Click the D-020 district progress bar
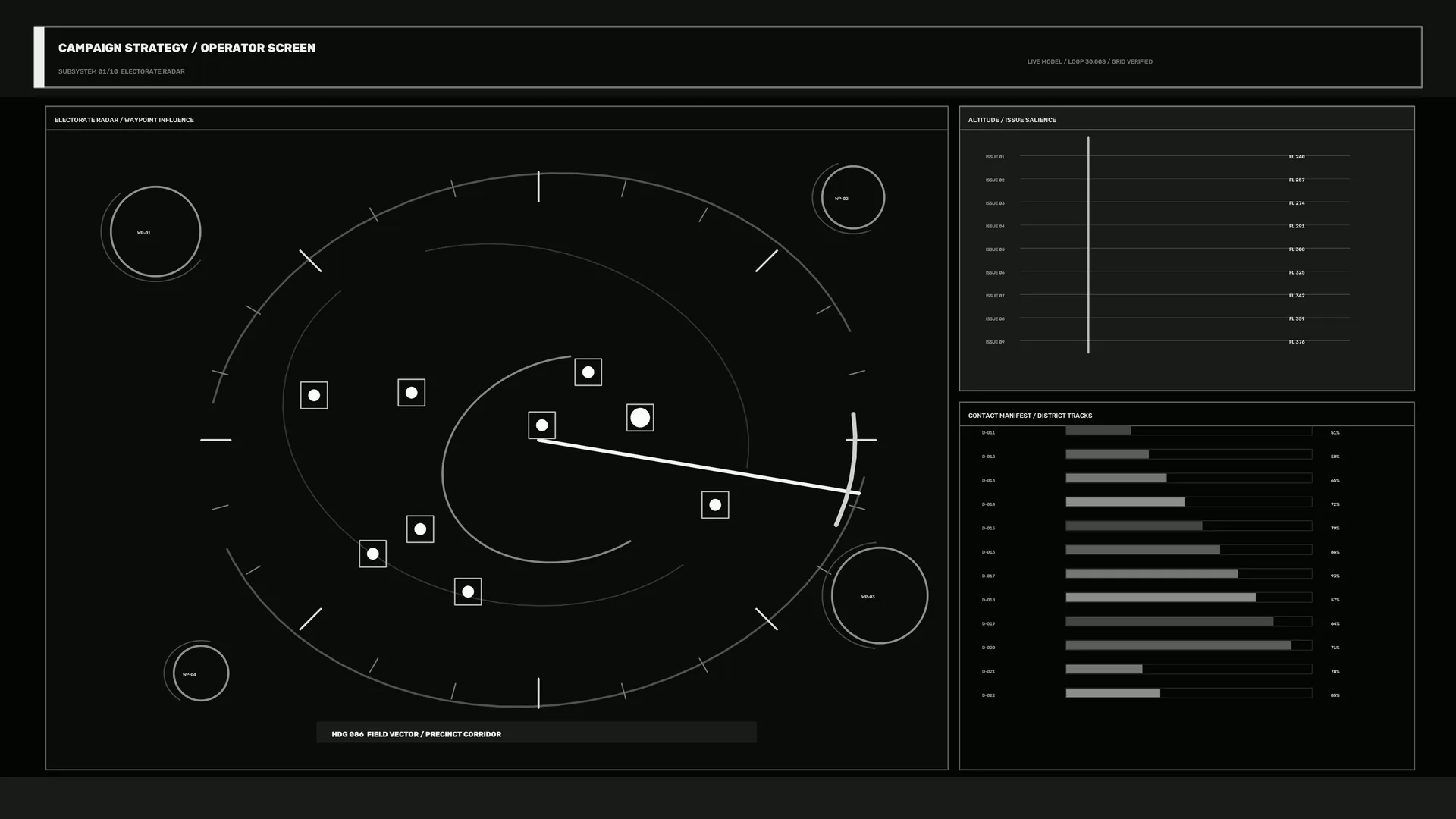The width and height of the screenshot is (1456, 819). tap(1188, 645)
